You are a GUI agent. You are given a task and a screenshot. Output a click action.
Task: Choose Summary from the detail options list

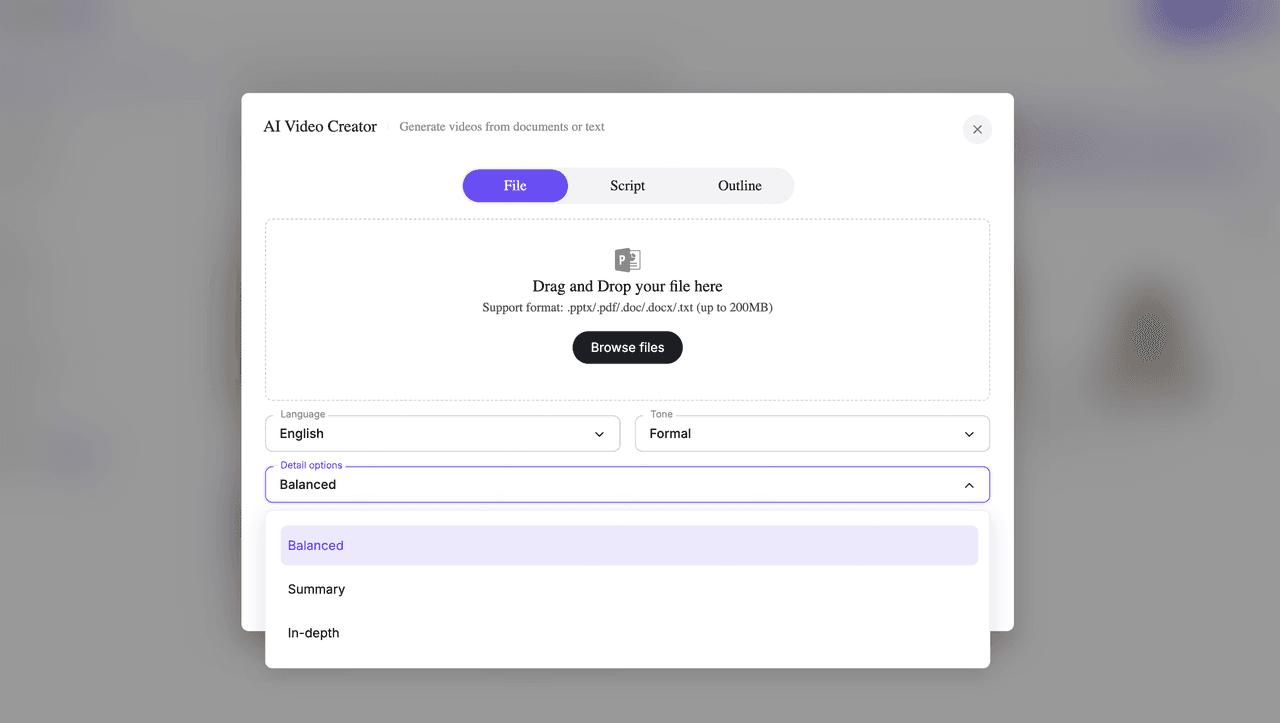click(317, 589)
